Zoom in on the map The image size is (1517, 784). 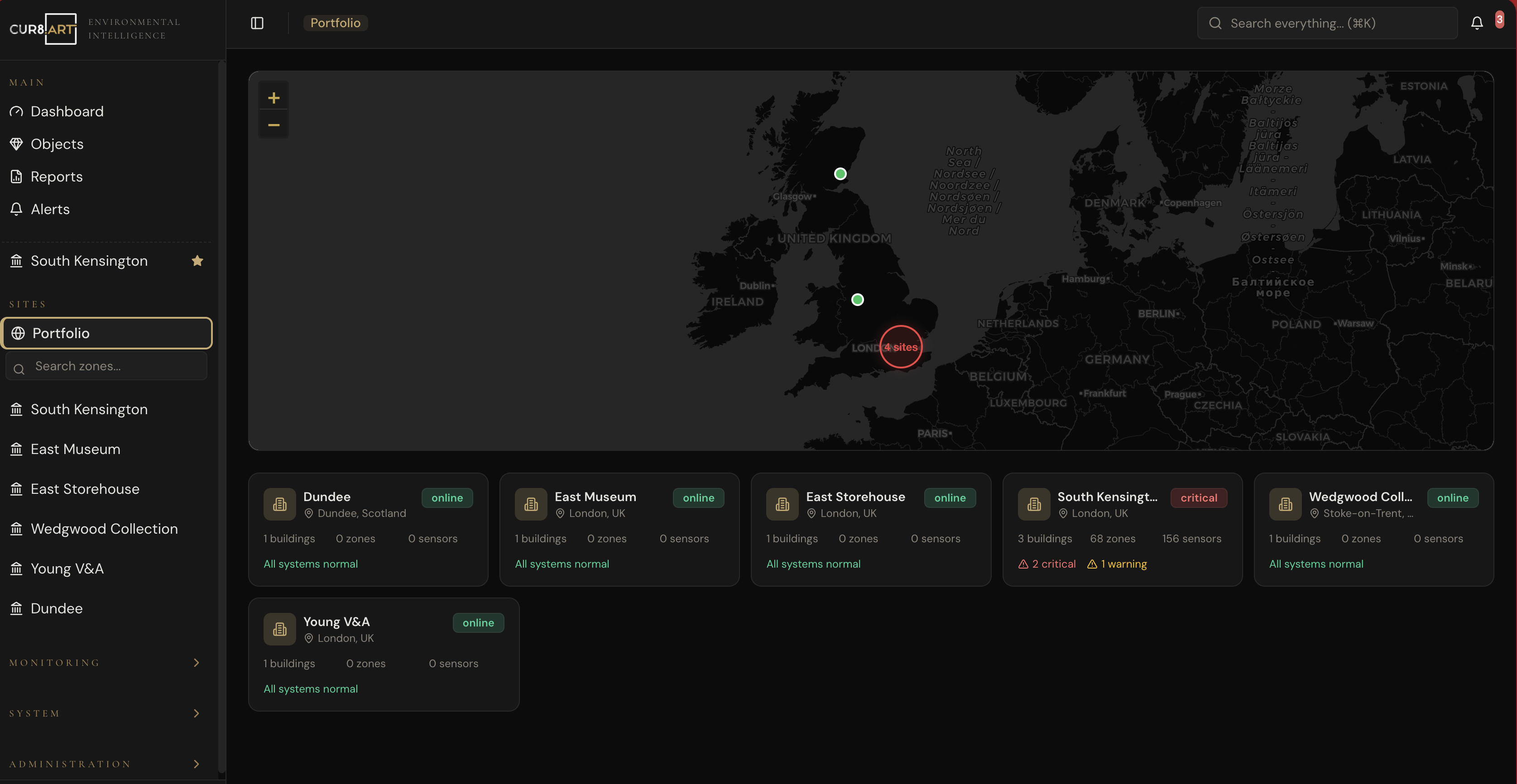(x=274, y=98)
